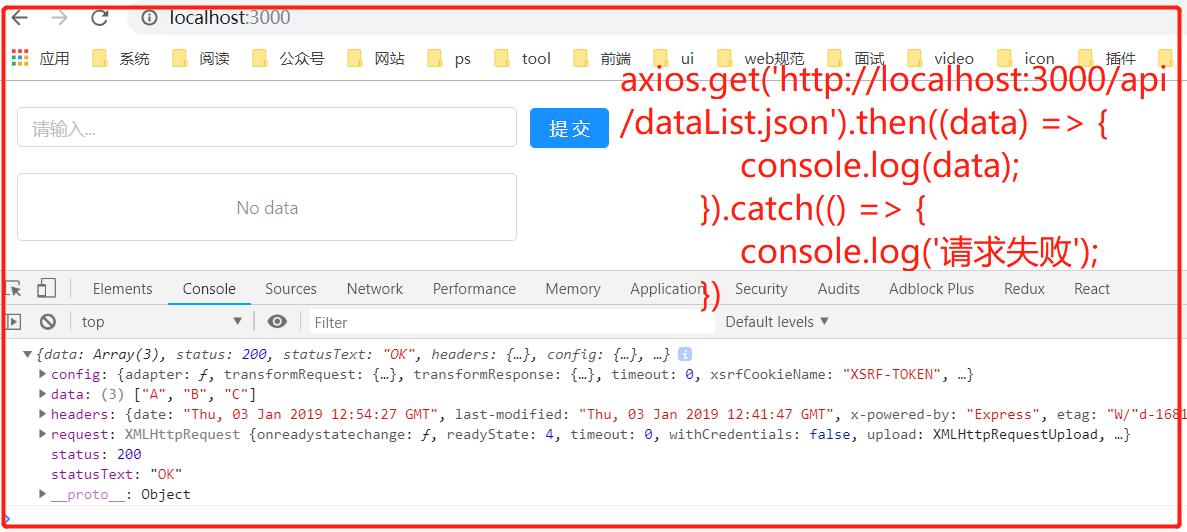Click the eye icon for live expressions
Viewport: 1187px width, 532px height.
[x=277, y=322]
